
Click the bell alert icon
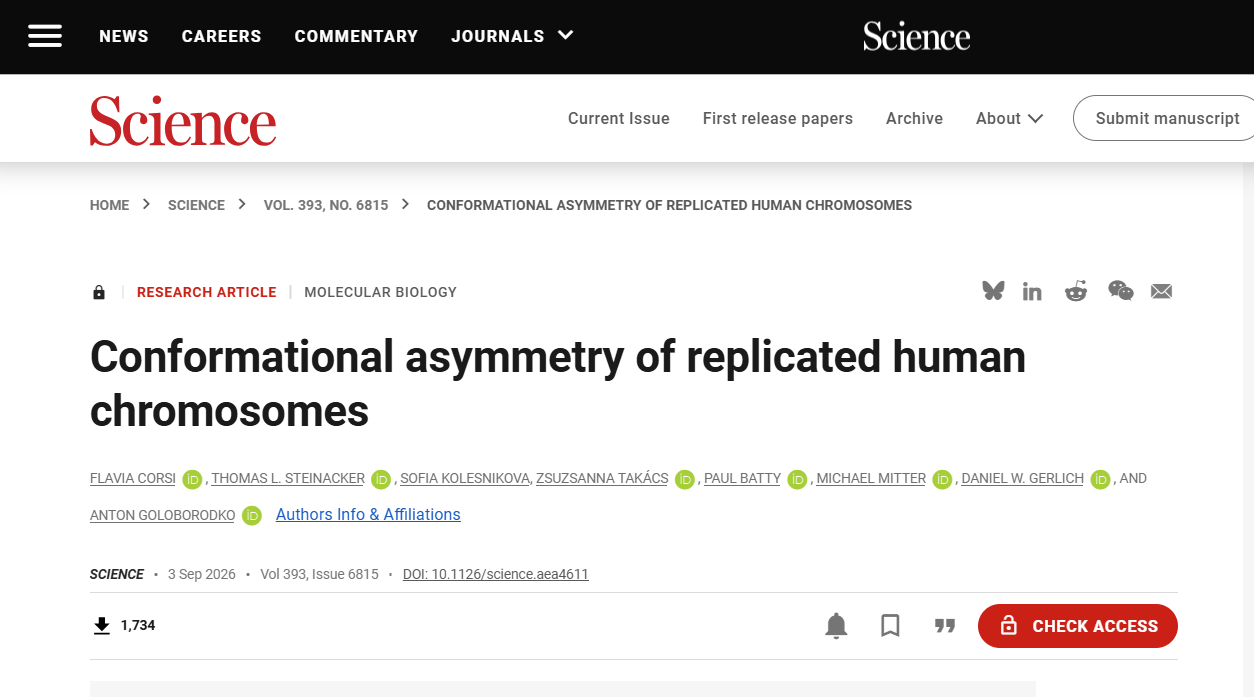coord(836,626)
